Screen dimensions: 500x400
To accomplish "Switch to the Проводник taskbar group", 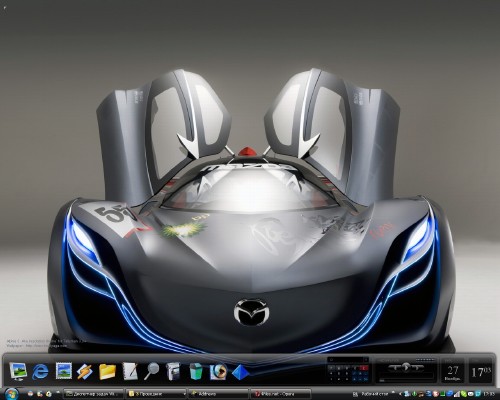I will 156,394.
